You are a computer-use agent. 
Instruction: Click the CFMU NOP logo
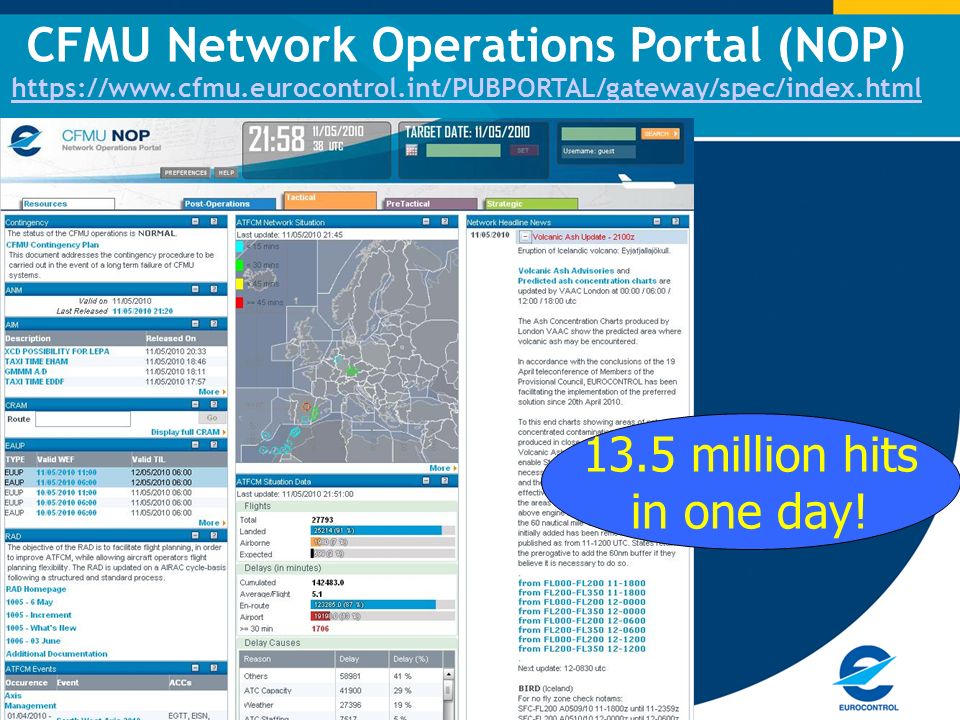pos(86,141)
